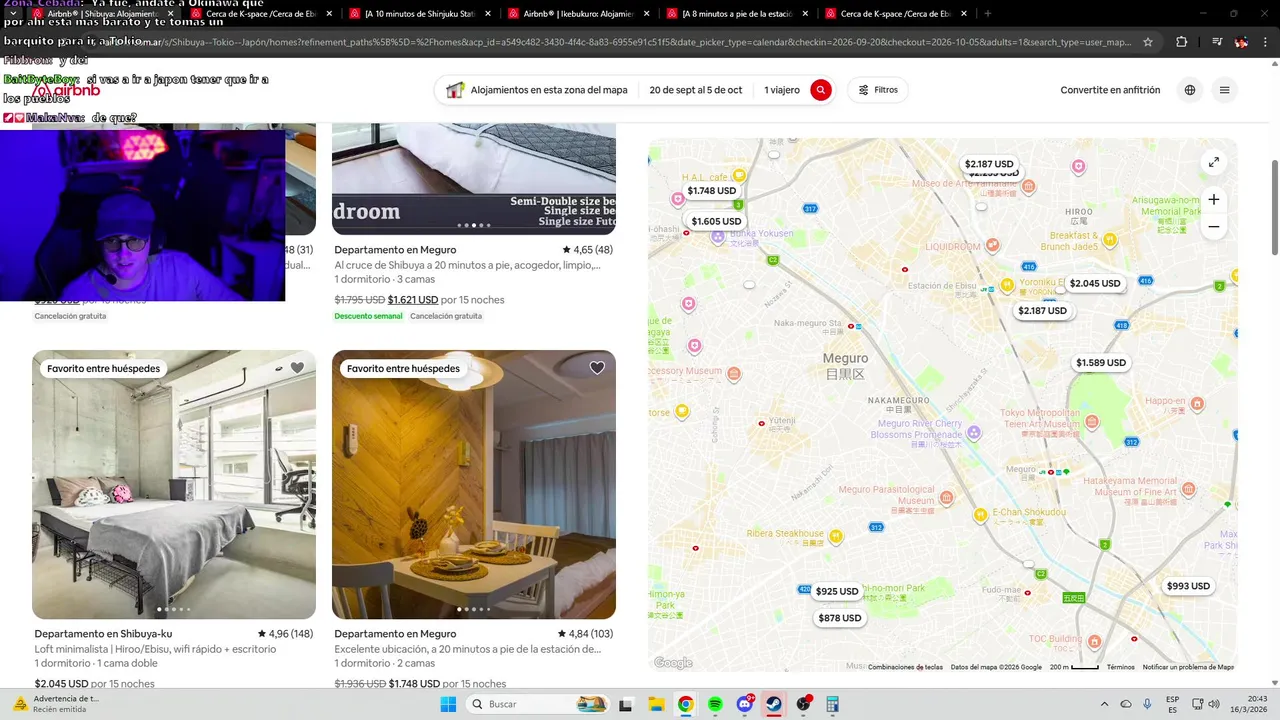Select the $2.045 USD map price marker
This screenshot has height=720, width=1280.
point(1095,284)
